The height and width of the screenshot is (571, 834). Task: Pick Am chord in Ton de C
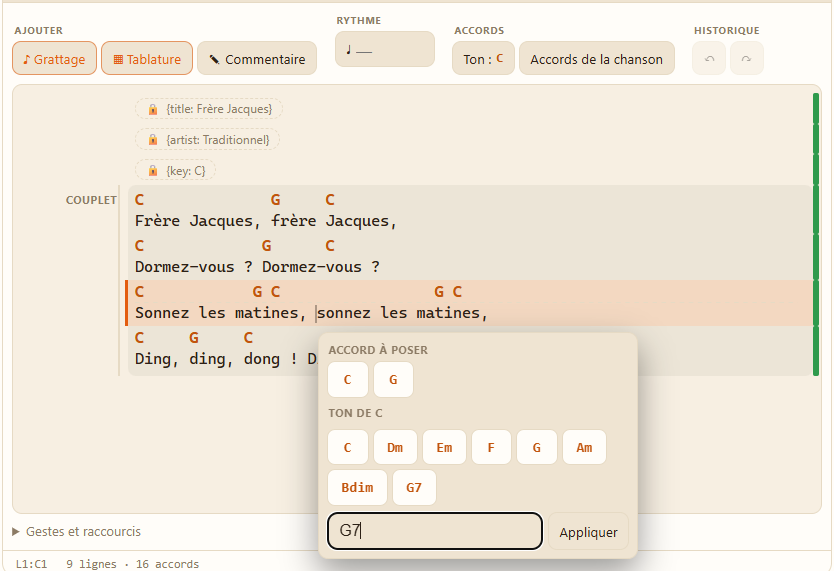click(x=585, y=447)
